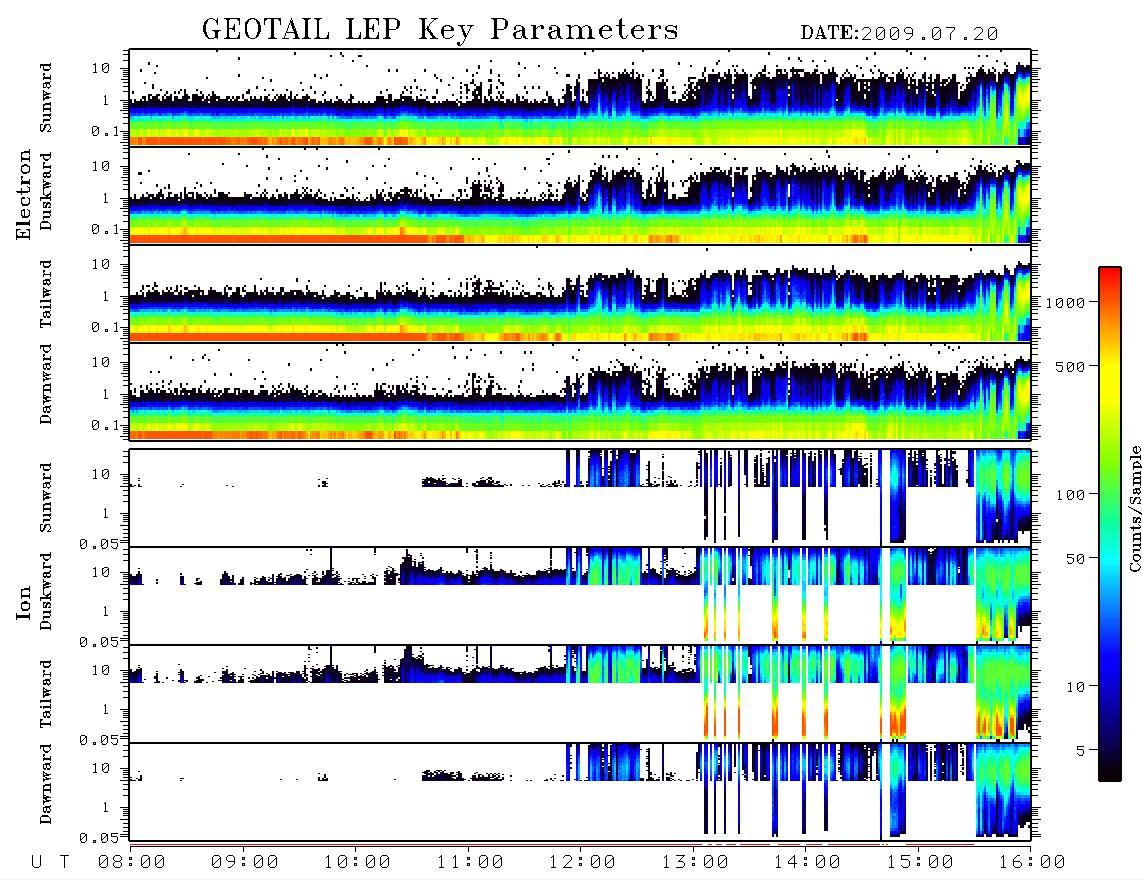1142x880 pixels.
Task: Click the 0.1 tick of Electron Sunward panel
Action: pos(105,132)
